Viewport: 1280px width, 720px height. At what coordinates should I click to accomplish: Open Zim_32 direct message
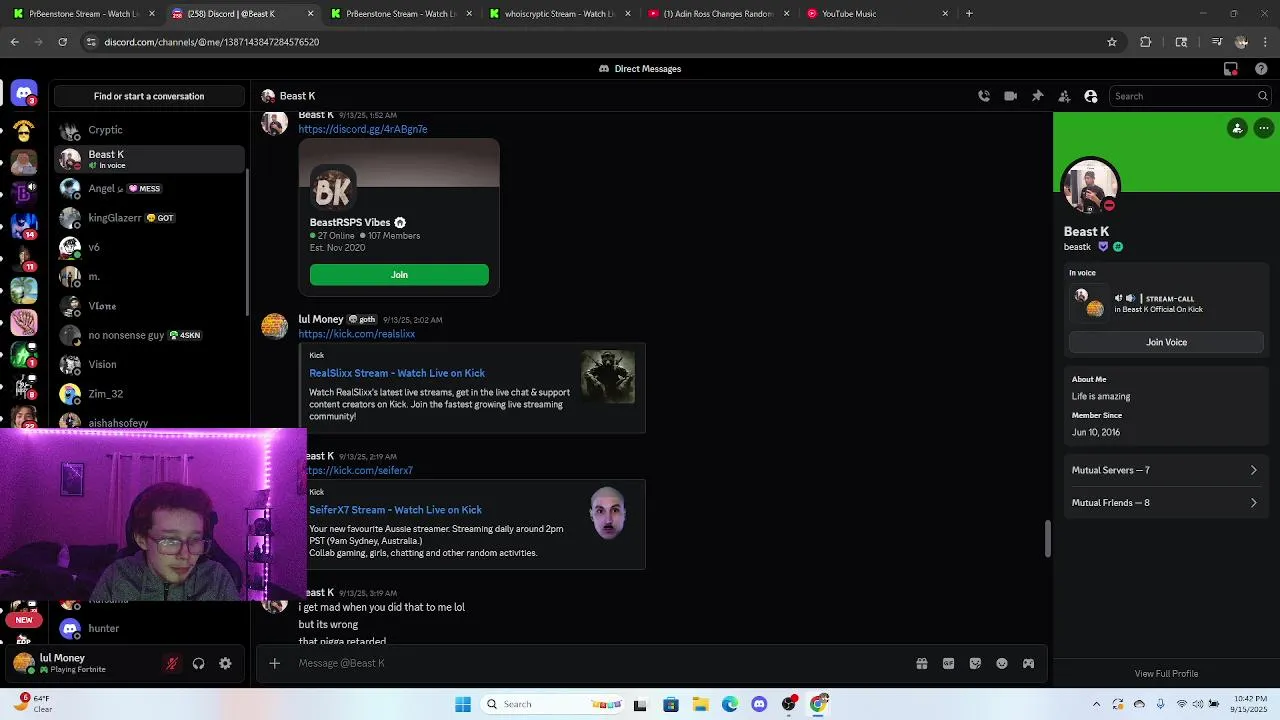[149, 394]
